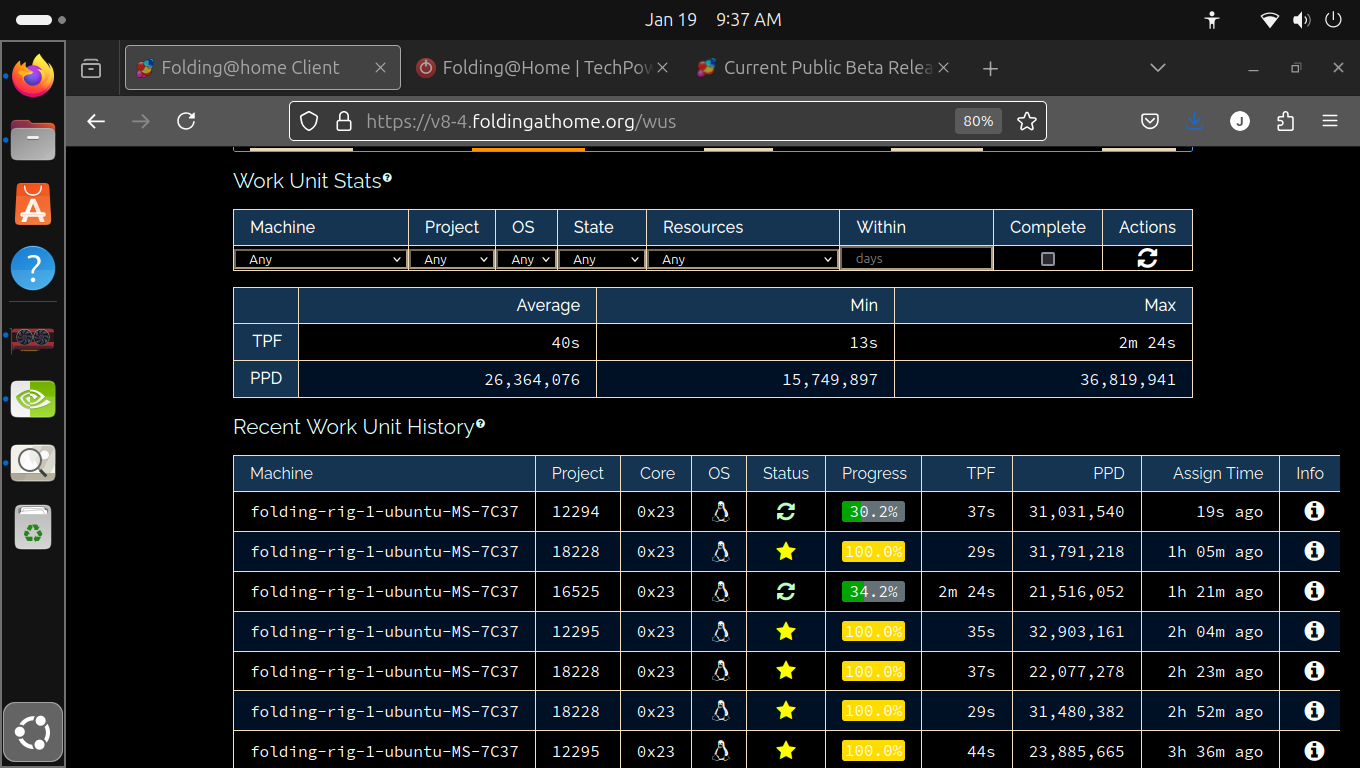Open the Firefox View icon left of the tabs
The image size is (1360, 768).
click(91, 68)
